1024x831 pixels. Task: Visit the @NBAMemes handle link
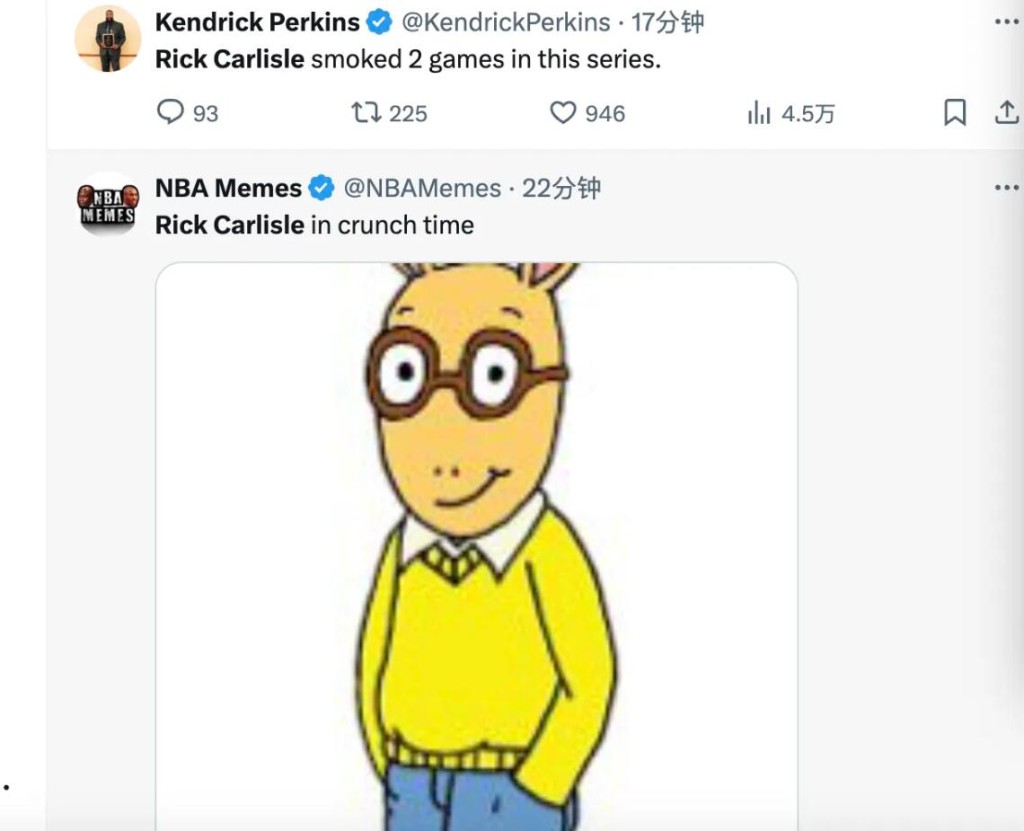pyautogui.click(x=422, y=188)
